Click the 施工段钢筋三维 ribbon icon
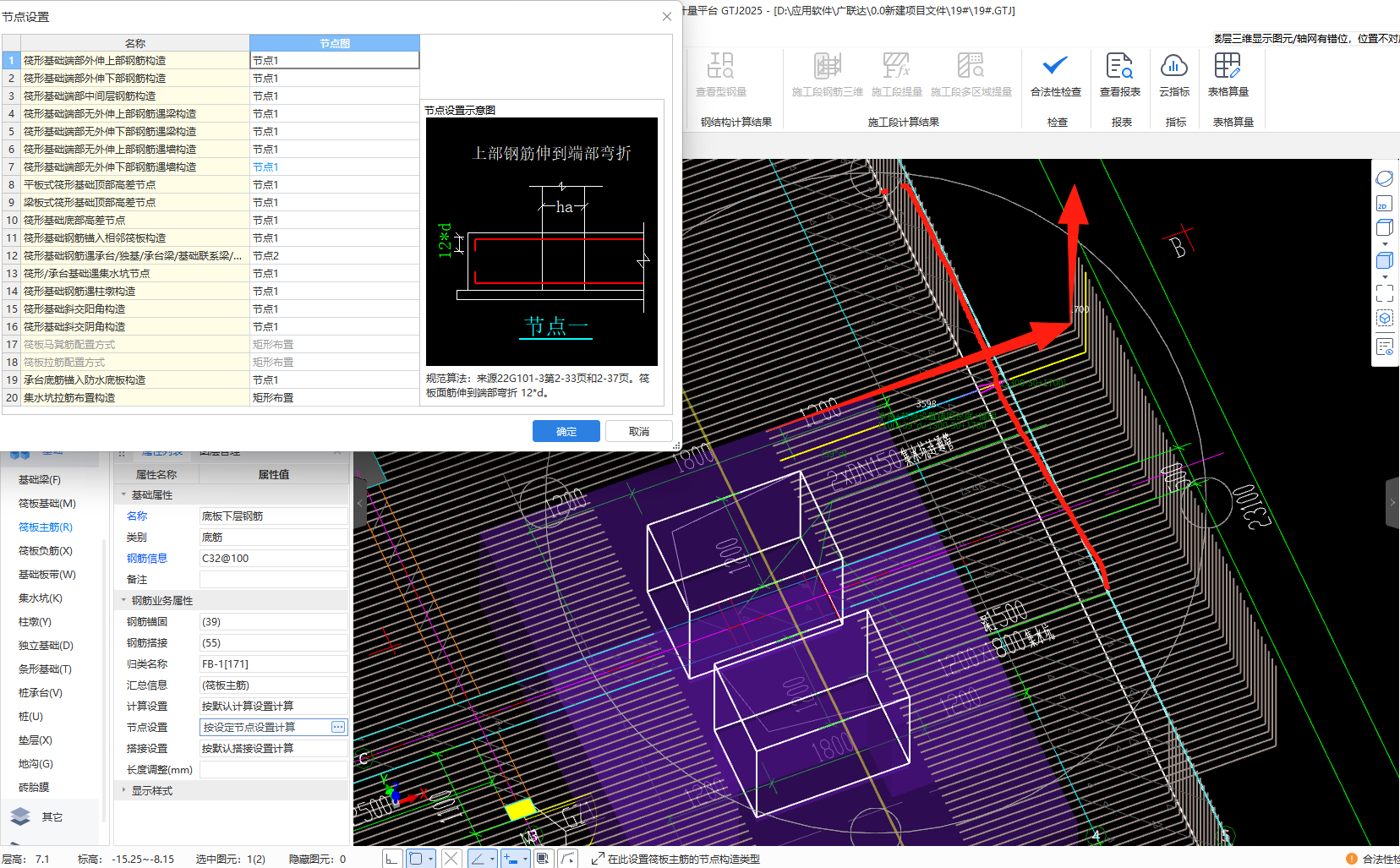Image resolution: width=1400 pixels, height=868 pixels. 827,66
